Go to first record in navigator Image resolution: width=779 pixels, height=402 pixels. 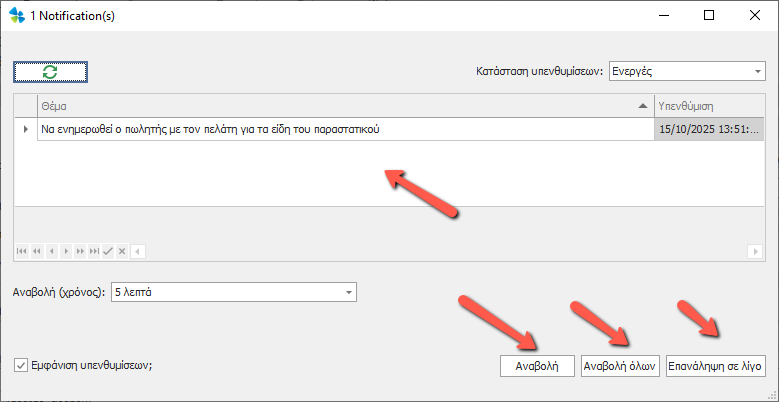23,251
